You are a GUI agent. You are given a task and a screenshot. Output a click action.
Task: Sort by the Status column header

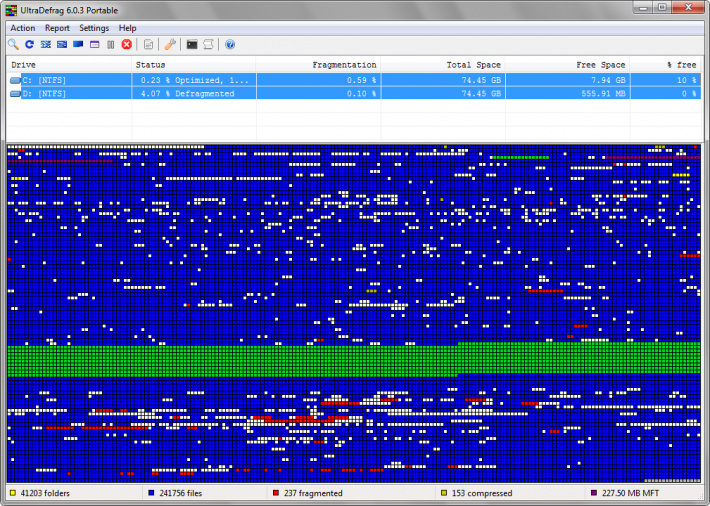194,65
